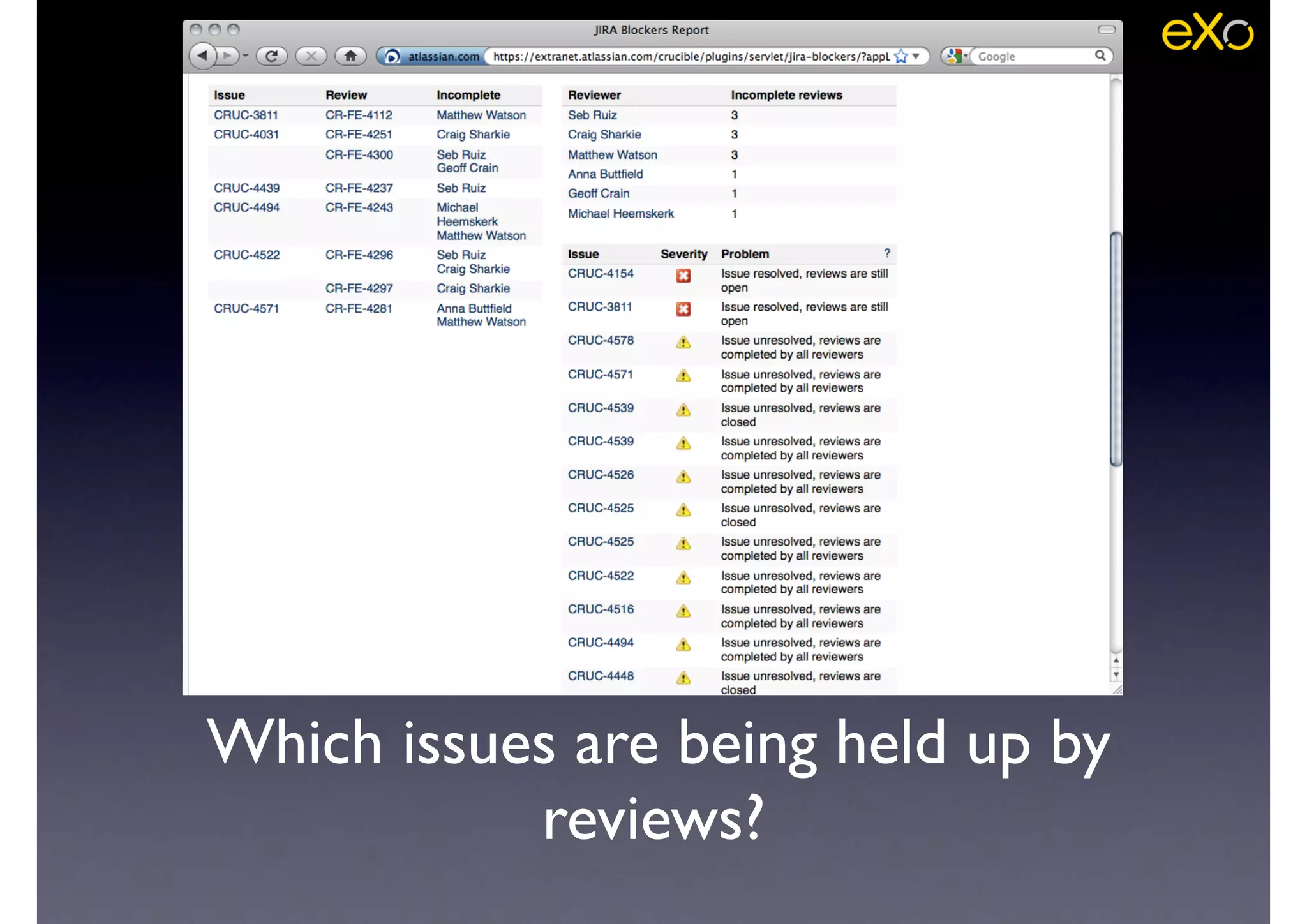
Task: Click red error severity icon in right CRUC-3811 row
Action: tap(683, 309)
